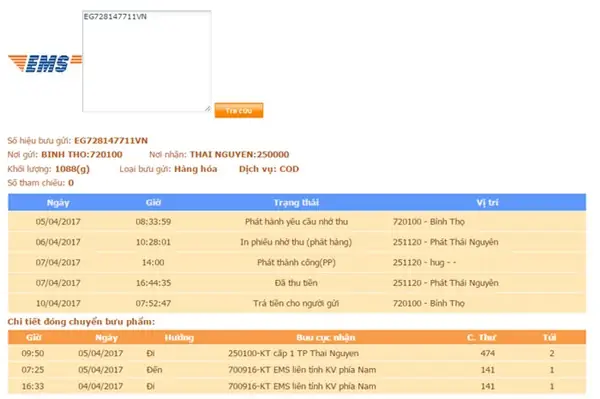Click time cell 07:52:47
Viewport: 600px width, 399px height.
[x=153, y=303]
